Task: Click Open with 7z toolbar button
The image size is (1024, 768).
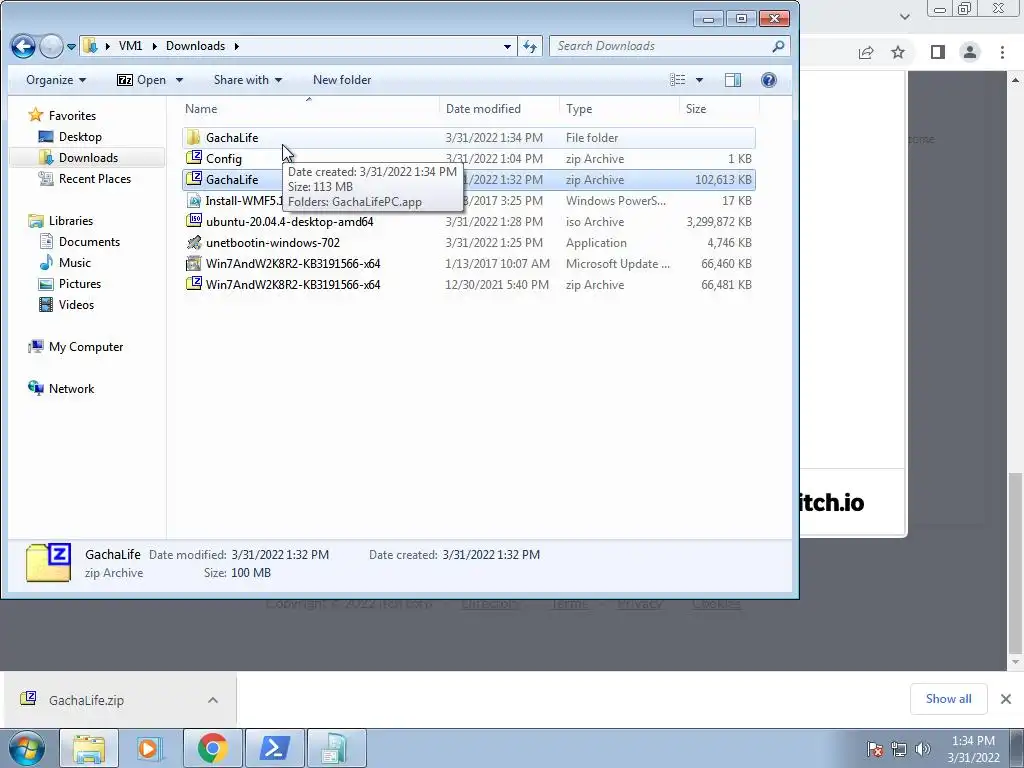Action: click(x=141, y=80)
